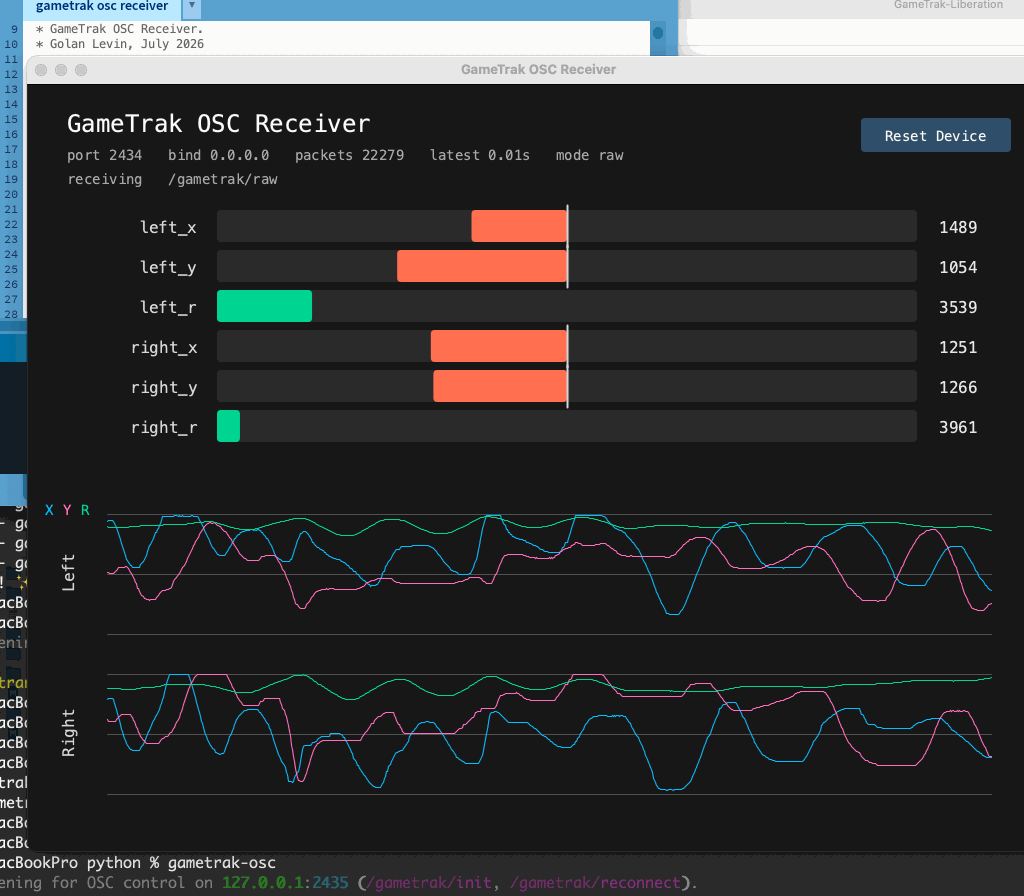Click the Left graph axis label
The image size is (1024, 896).
pyautogui.click(x=68, y=573)
